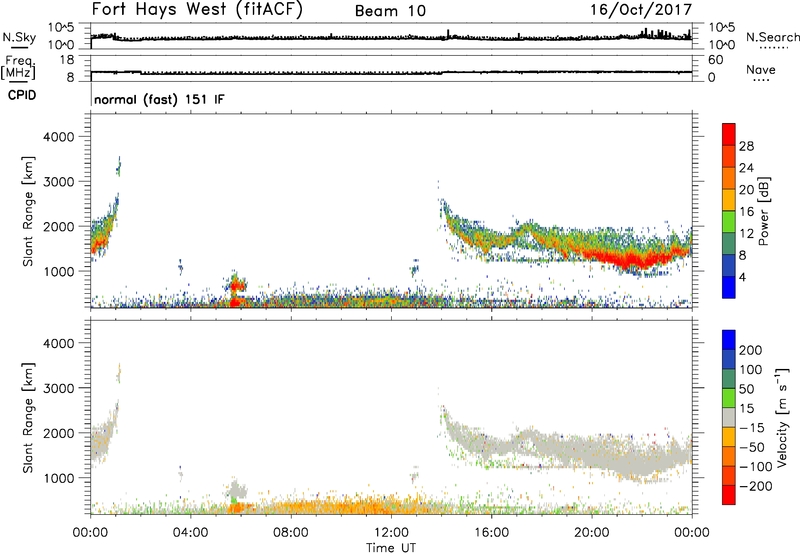The image size is (800, 554).
Task: Click the '-15' velocity colorbar tick label
Action: [x=752, y=428]
